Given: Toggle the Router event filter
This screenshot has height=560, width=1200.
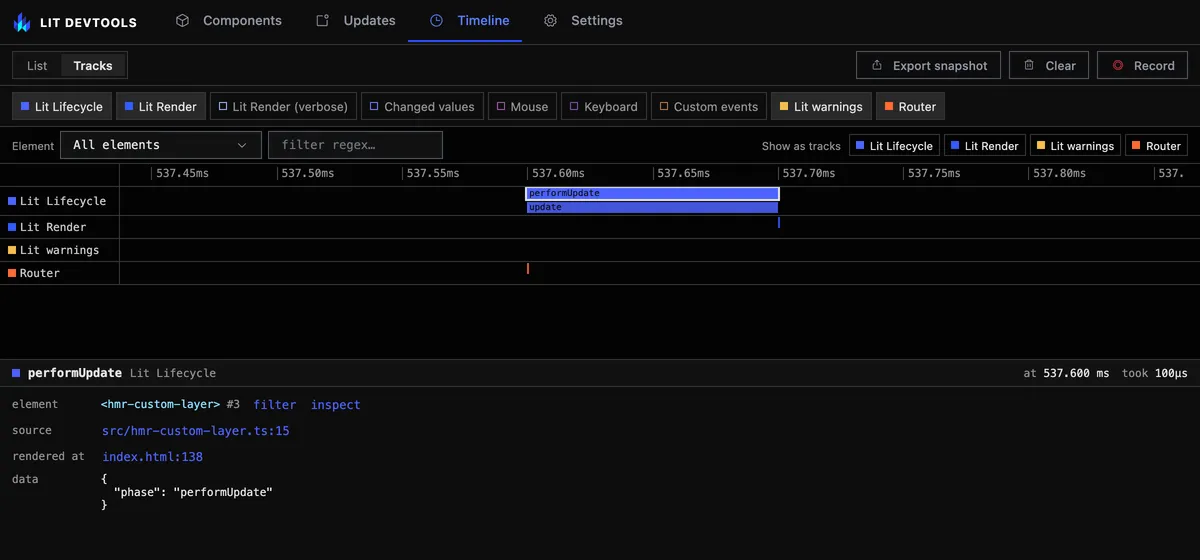Looking at the screenshot, I should pos(910,106).
